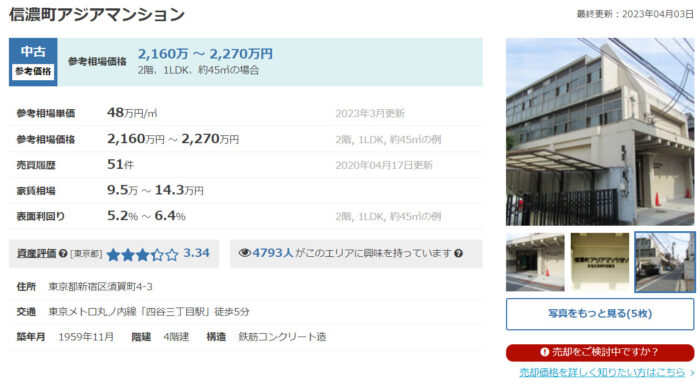The width and height of the screenshot is (700, 385).
Task: Click the help icon after 興味を持っています
Action: coord(458,254)
